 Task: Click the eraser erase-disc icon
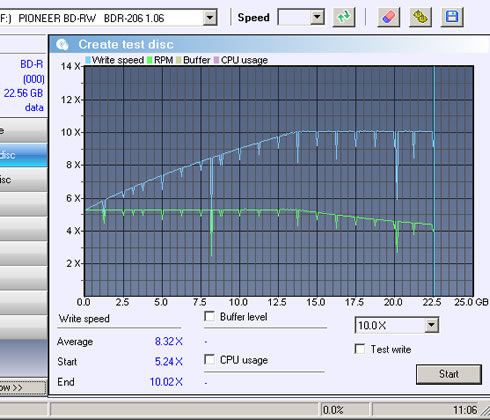389,17
